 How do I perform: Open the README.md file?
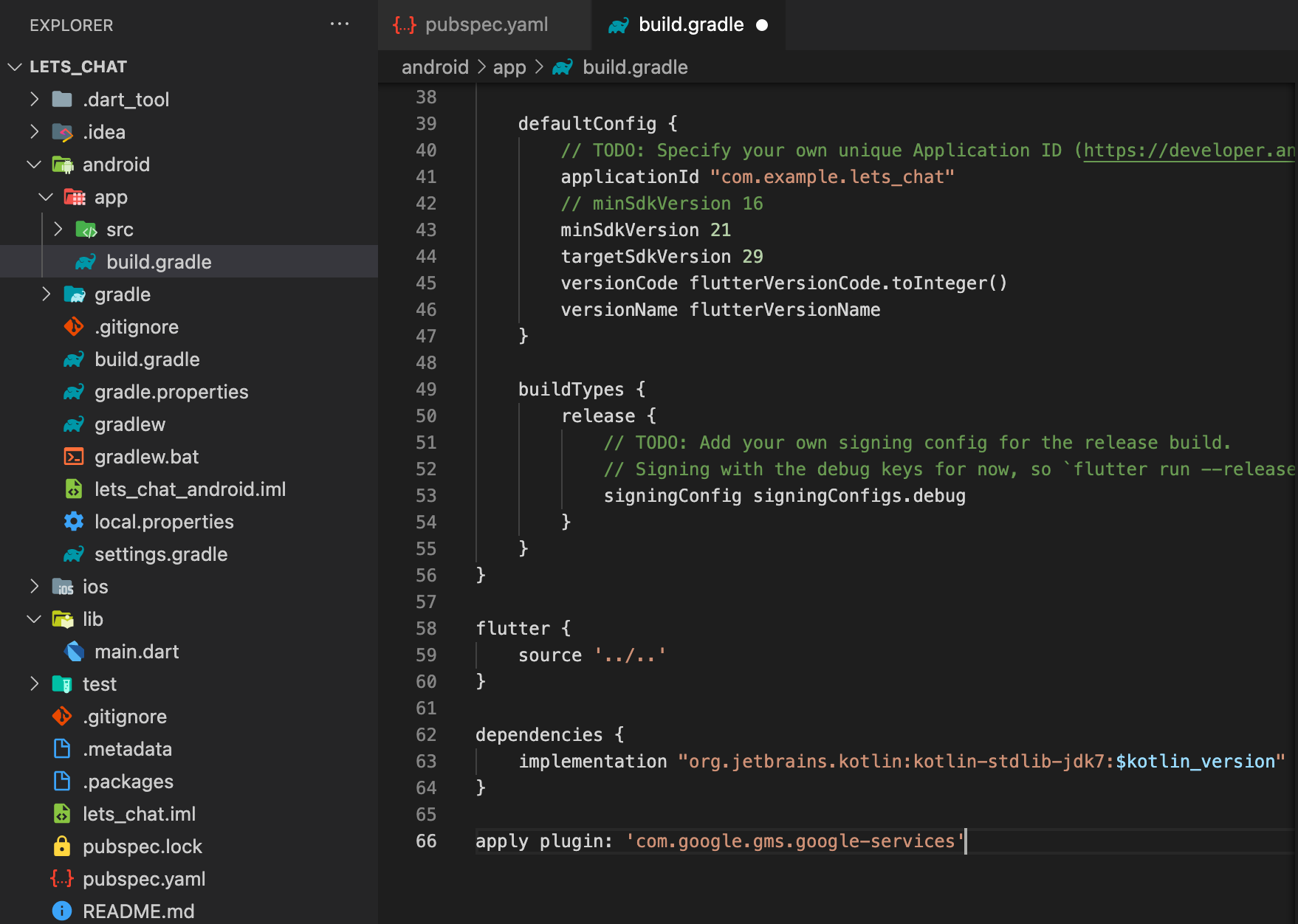[189, 911]
